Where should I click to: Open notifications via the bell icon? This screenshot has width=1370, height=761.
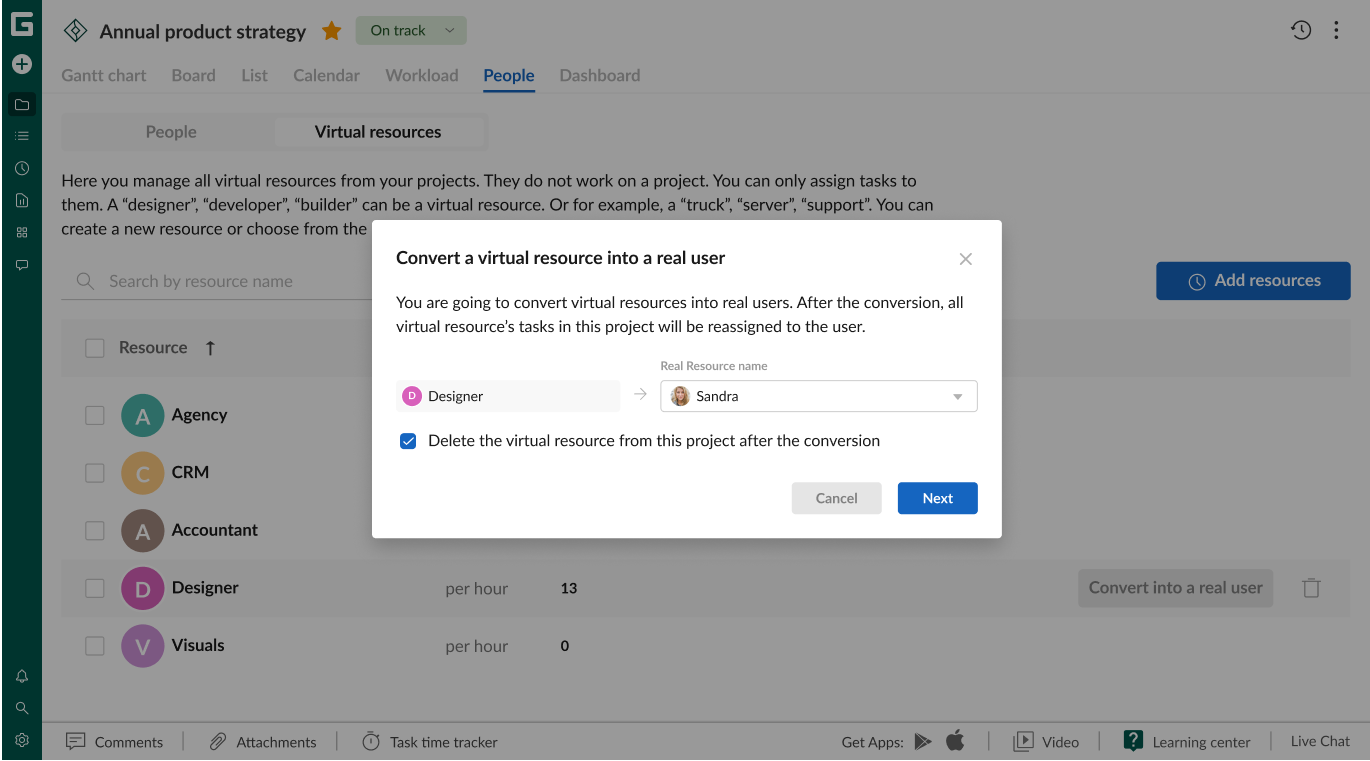(x=21, y=676)
